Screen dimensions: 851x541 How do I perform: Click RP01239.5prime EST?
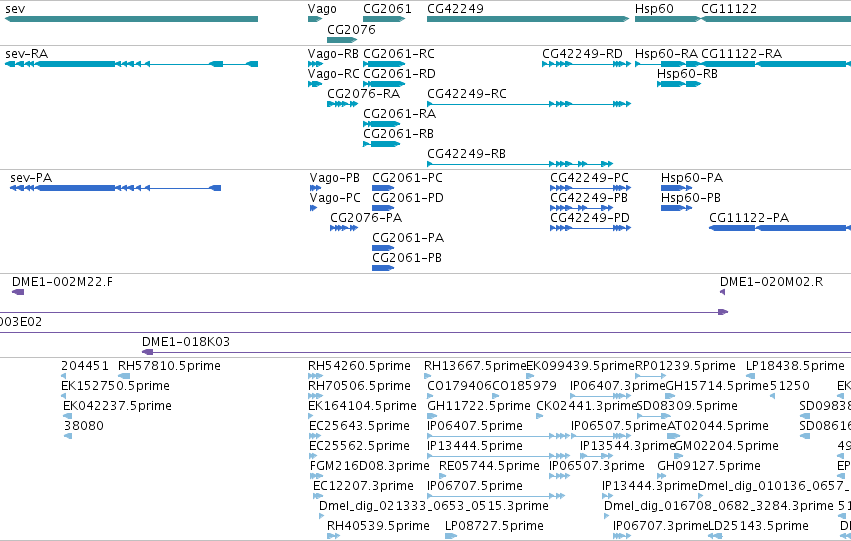[650, 376]
